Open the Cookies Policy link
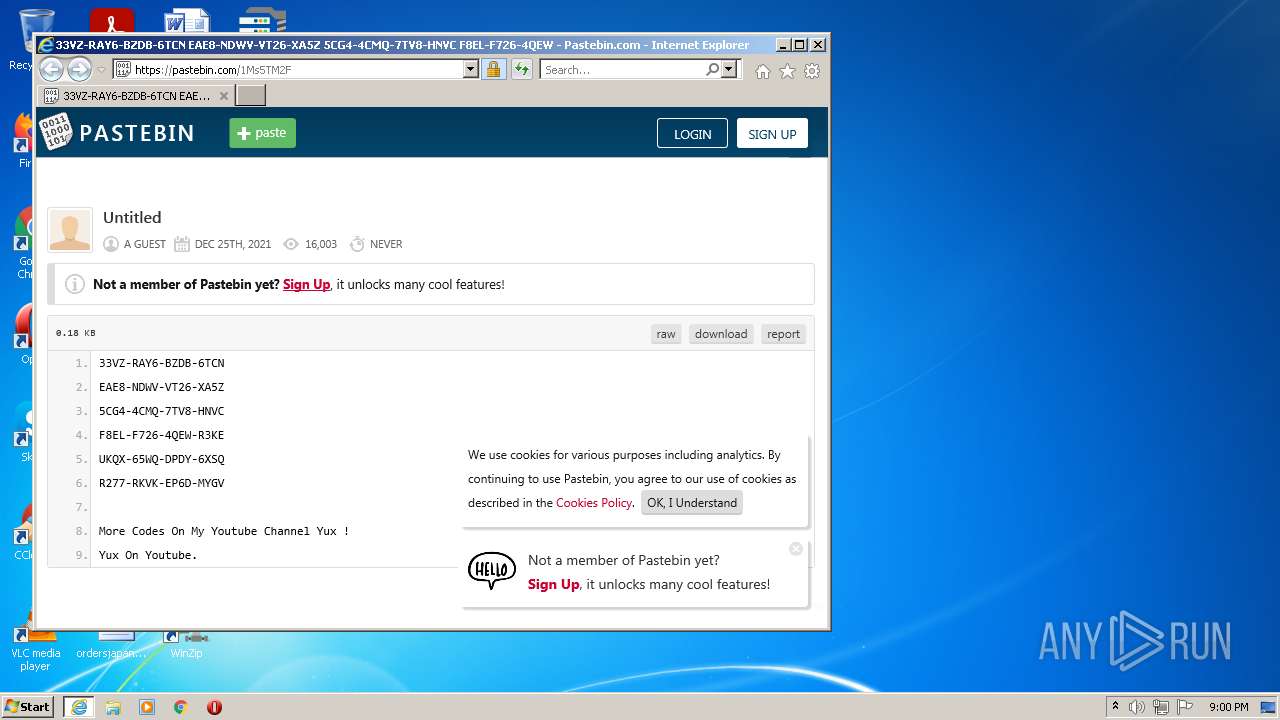Image resolution: width=1280 pixels, height=720 pixels. click(x=594, y=503)
